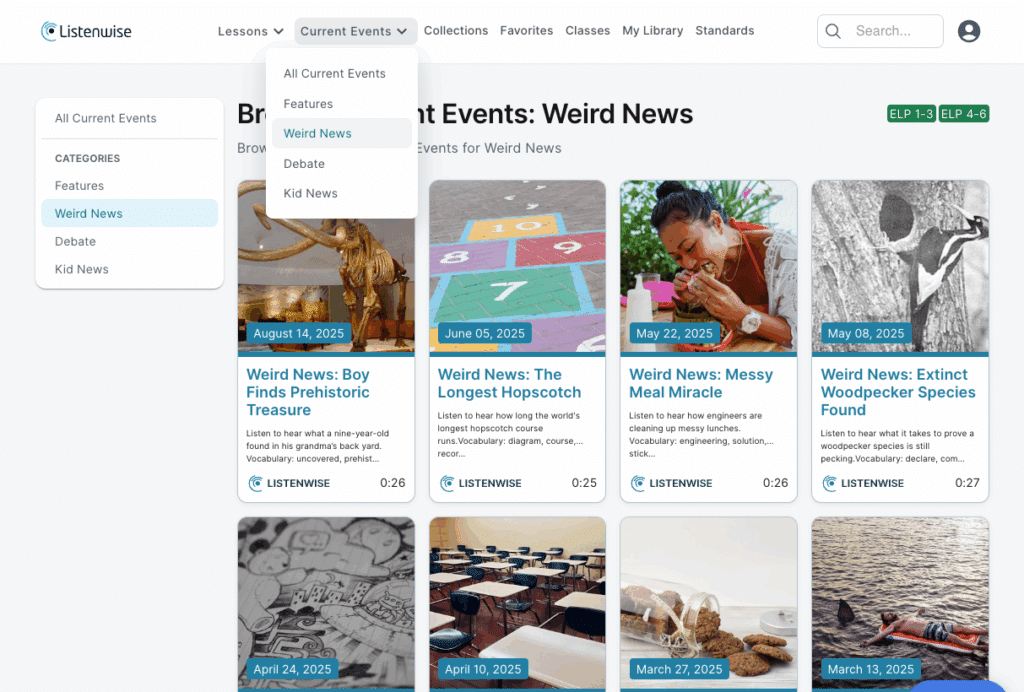1024x692 pixels.
Task: Open the Collections page
Action: tap(455, 31)
